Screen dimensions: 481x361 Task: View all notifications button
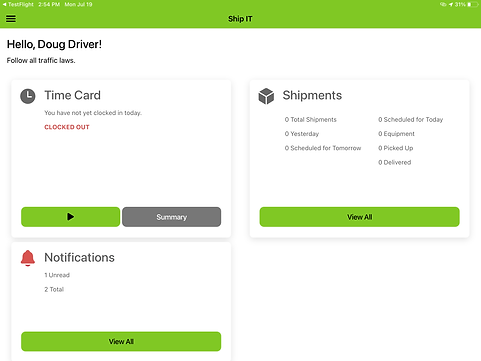tap(121, 341)
